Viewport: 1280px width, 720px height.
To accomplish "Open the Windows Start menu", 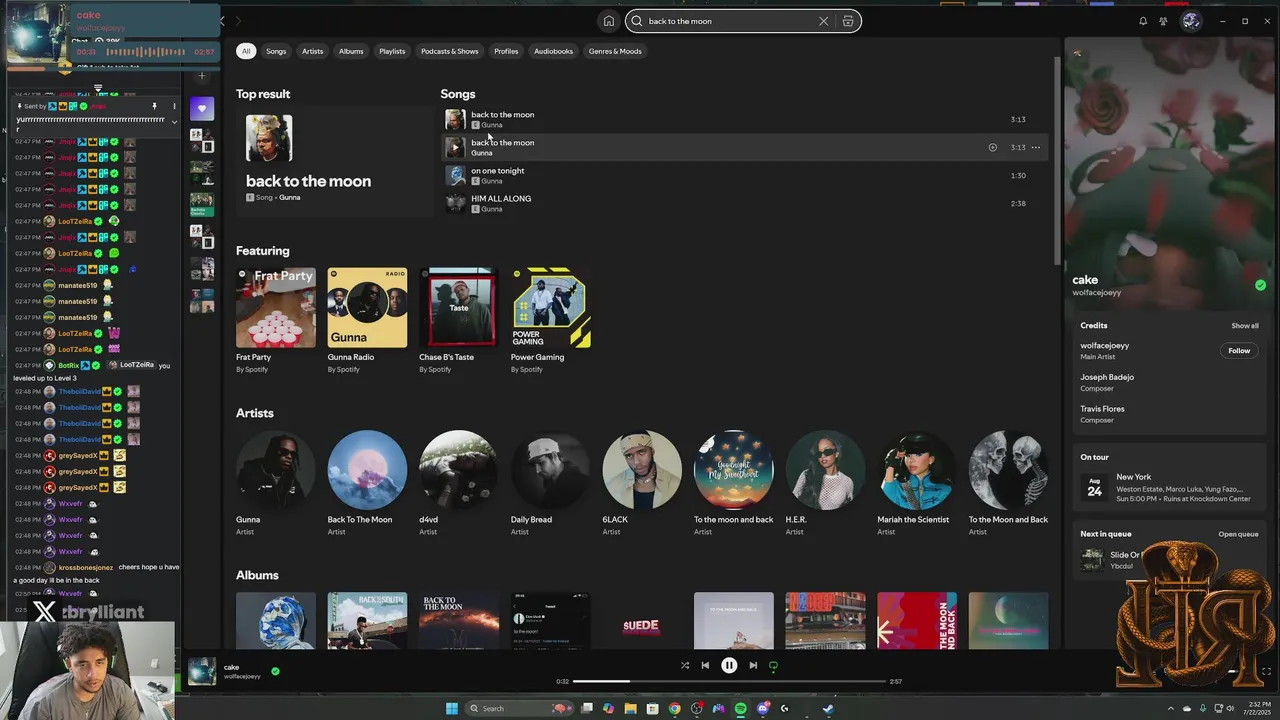I will pyautogui.click(x=452, y=708).
